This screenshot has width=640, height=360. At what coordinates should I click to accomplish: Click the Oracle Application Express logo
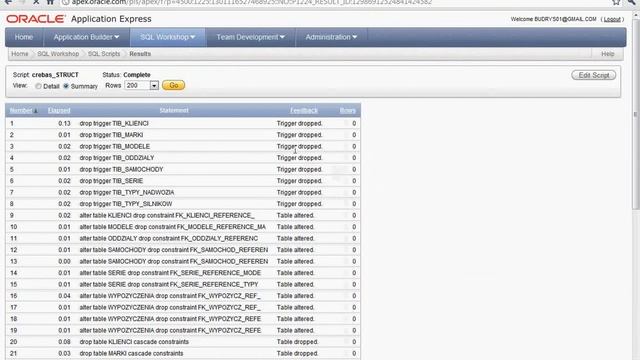coord(79,19)
